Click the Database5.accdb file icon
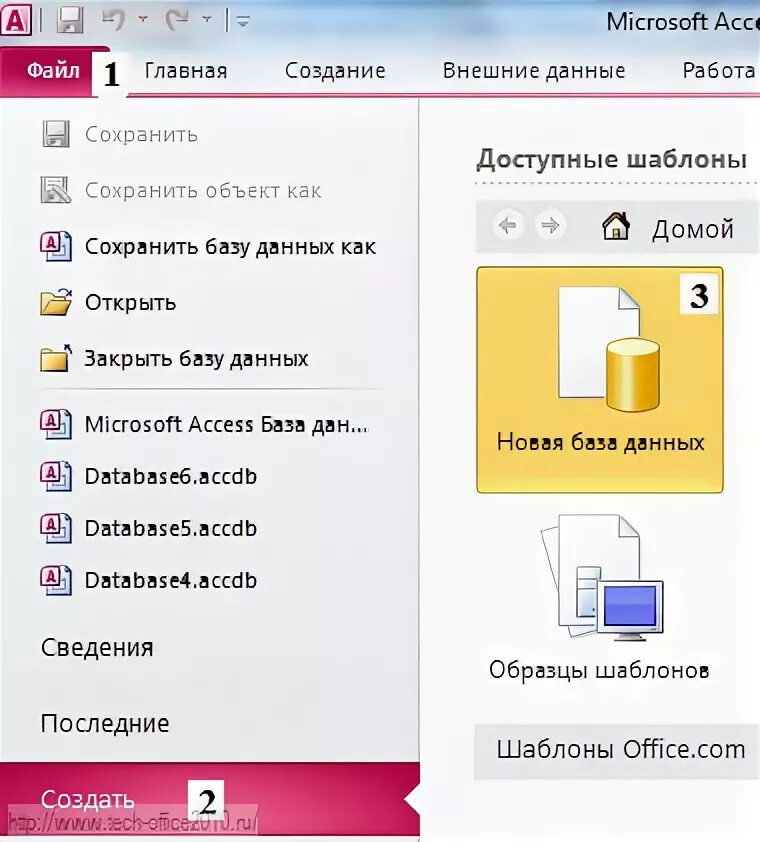 (x=56, y=528)
